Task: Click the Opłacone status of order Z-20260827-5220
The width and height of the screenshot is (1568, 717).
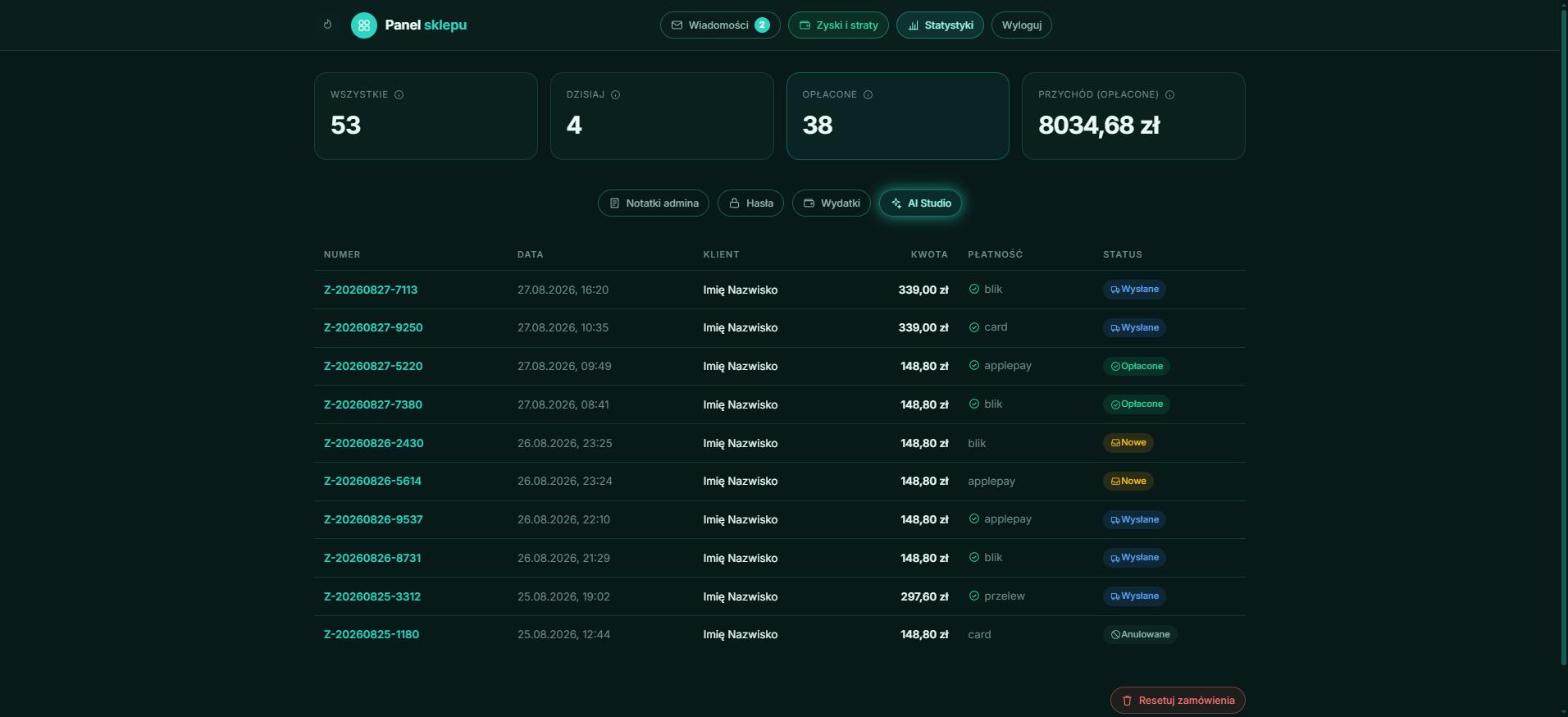Action: point(1136,366)
